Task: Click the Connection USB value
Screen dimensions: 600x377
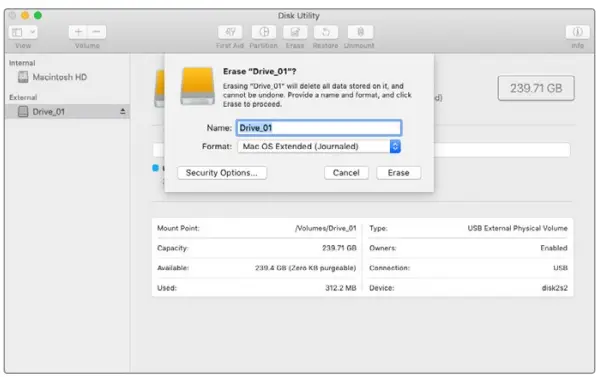Action: click(x=560, y=268)
